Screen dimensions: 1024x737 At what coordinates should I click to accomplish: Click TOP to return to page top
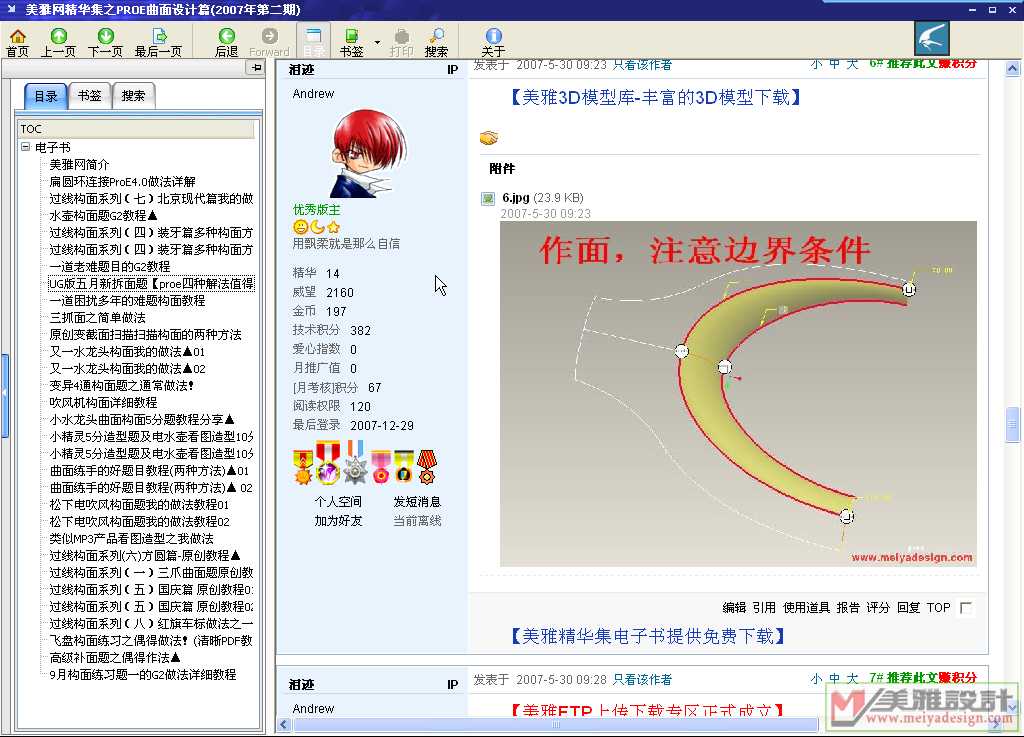938,608
